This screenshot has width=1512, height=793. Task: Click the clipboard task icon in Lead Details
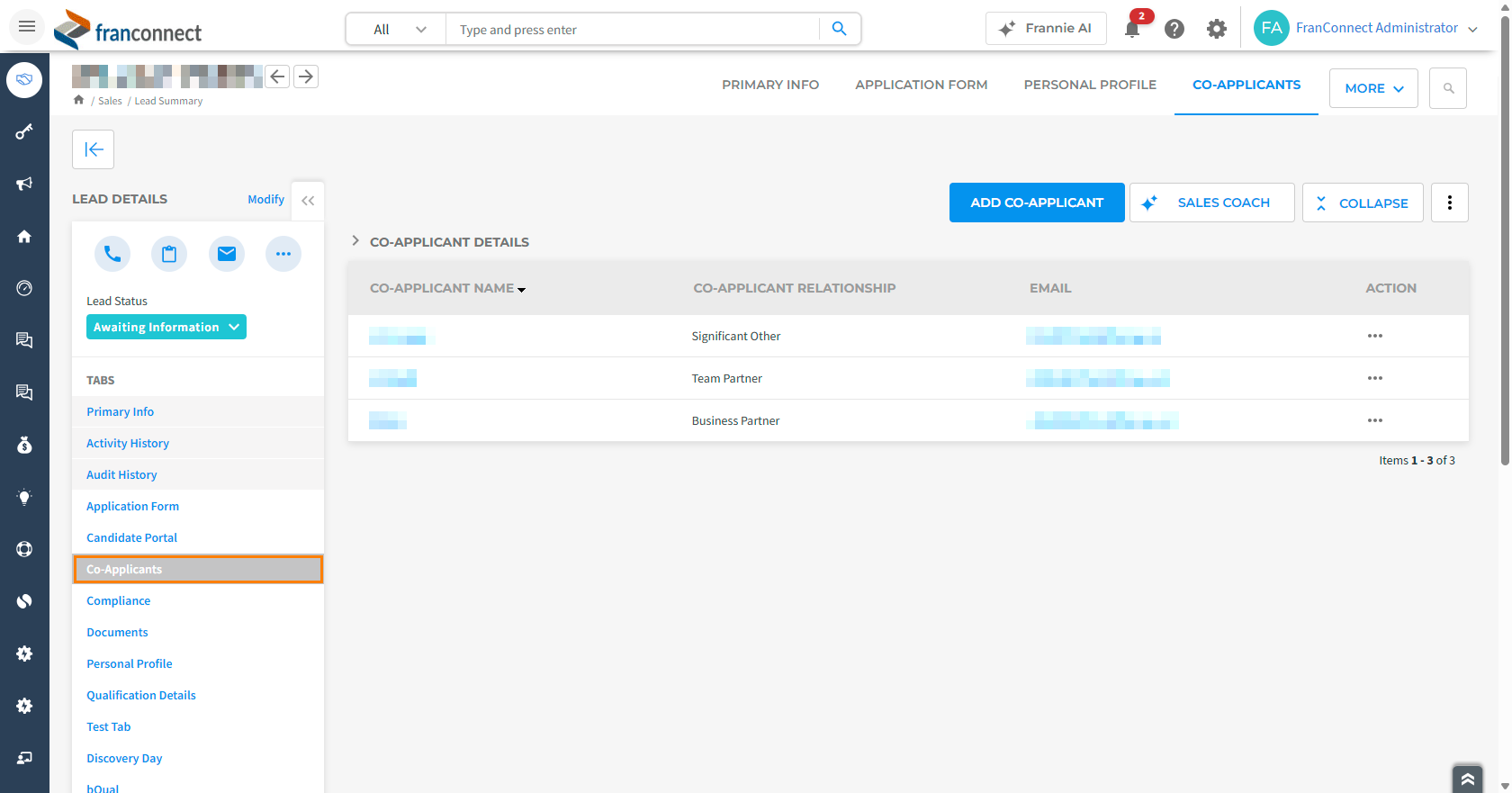click(169, 254)
